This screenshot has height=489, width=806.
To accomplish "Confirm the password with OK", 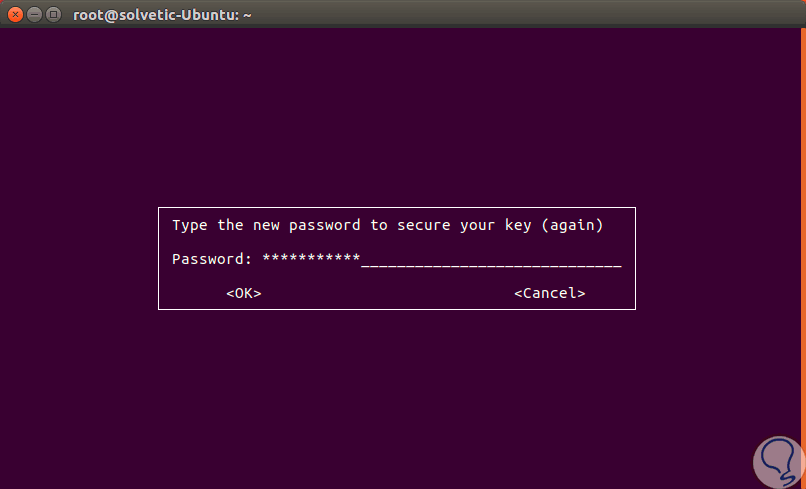I will coord(243,293).
